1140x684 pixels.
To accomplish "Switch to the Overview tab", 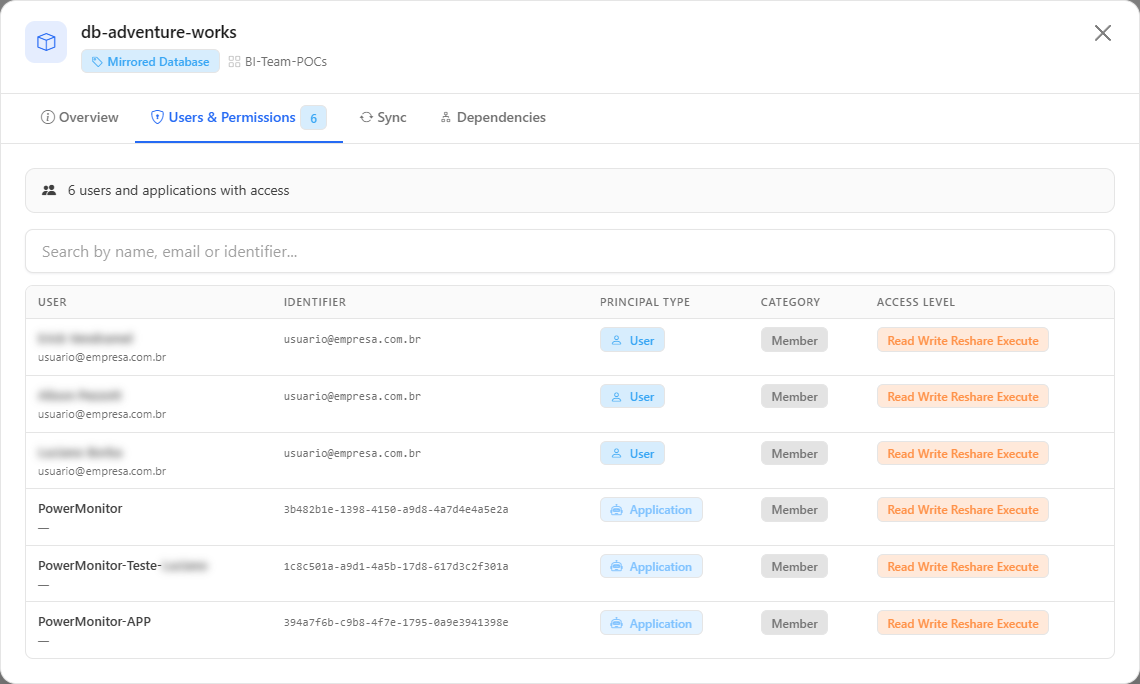I will 79,118.
